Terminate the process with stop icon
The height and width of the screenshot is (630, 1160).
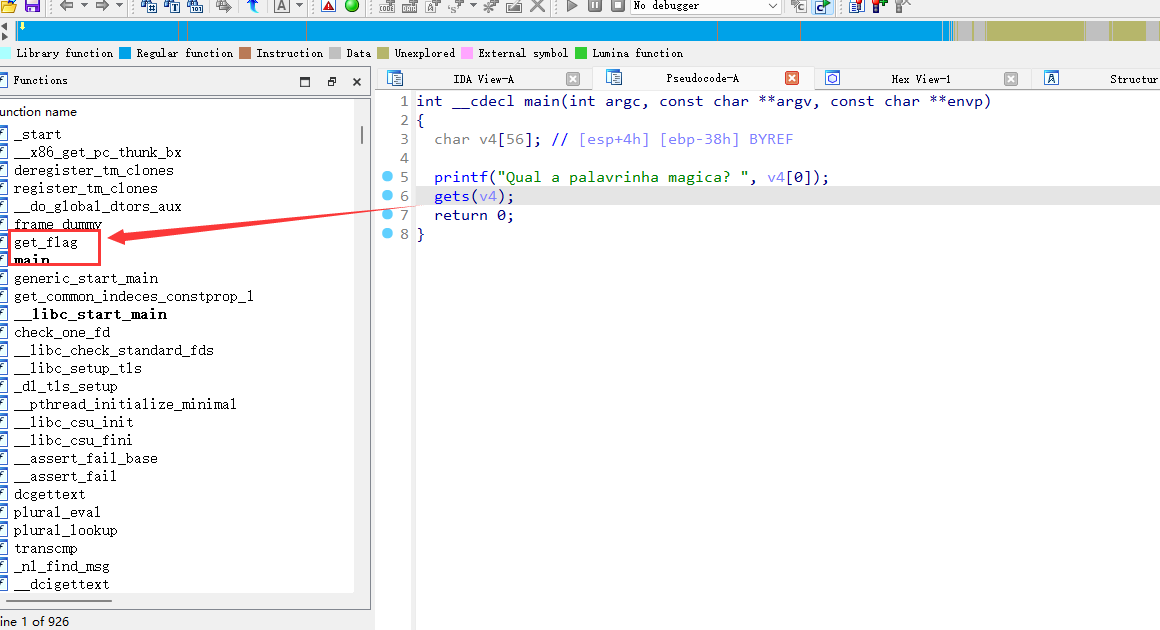coord(618,6)
